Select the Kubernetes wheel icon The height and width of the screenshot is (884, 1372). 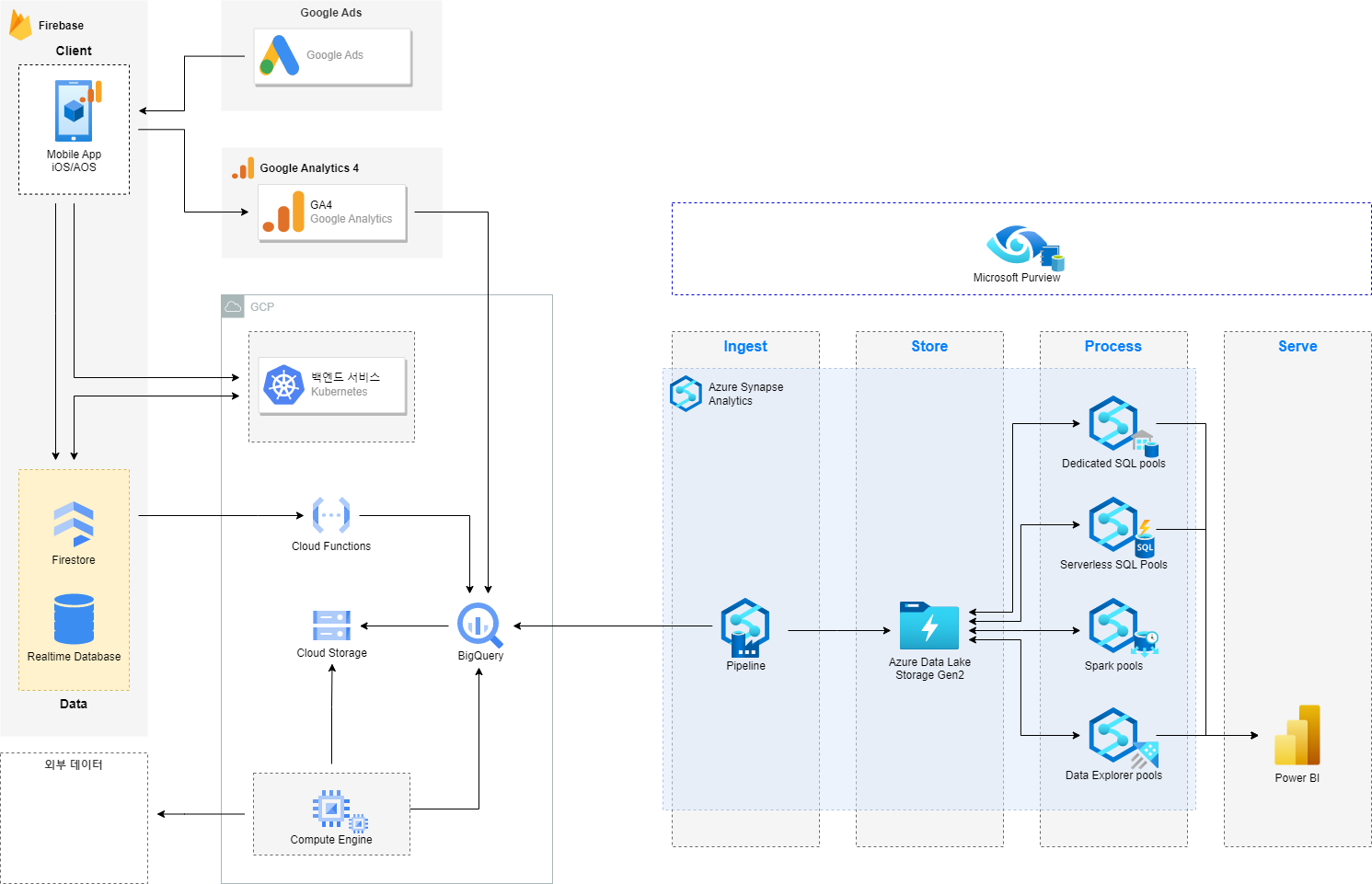[283, 385]
